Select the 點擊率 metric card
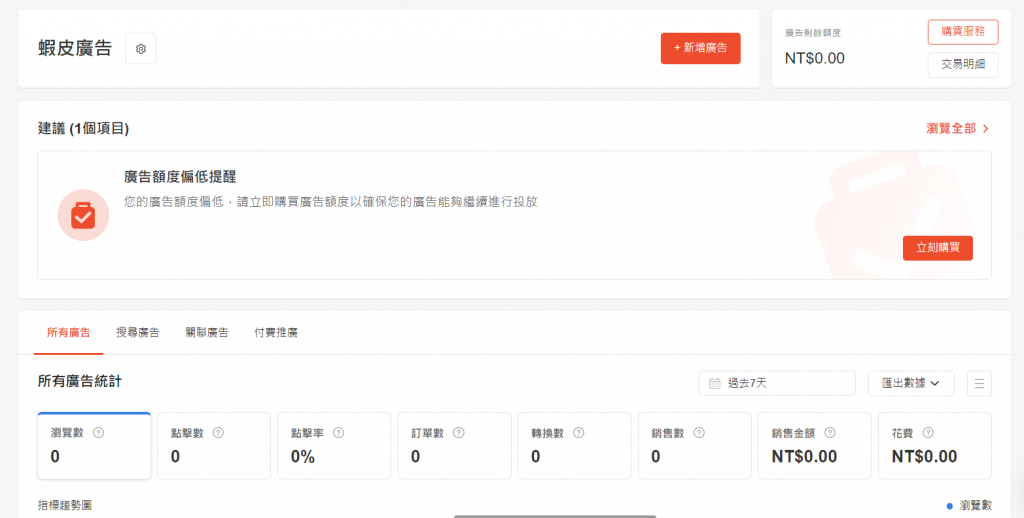The width and height of the screenshot is (1024, 518). (x=334, y=445)
